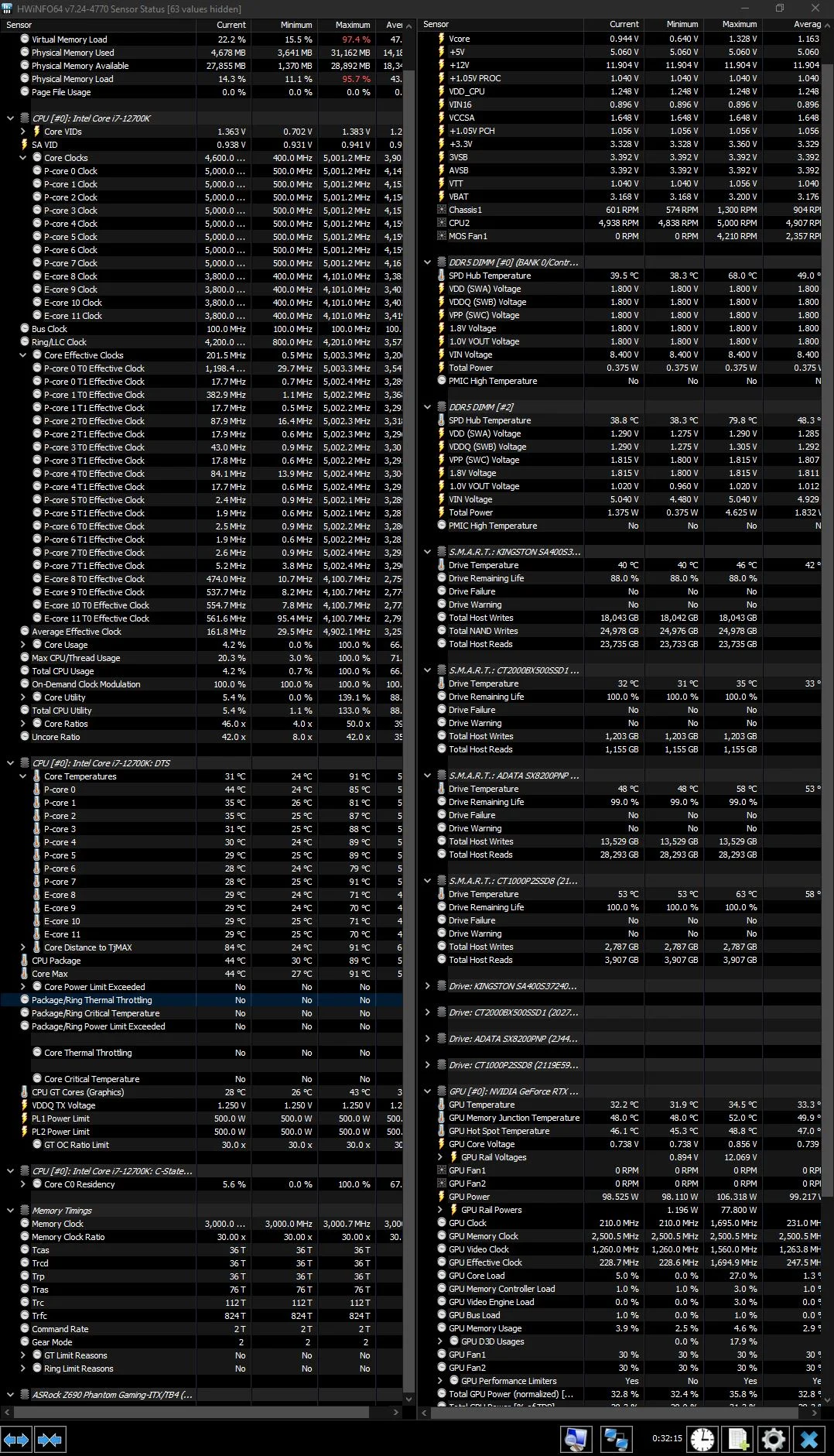Viewport: 834px width, 1456px height.
Task: Click the thermometer icon beside CPU Package
Action: 25,961
